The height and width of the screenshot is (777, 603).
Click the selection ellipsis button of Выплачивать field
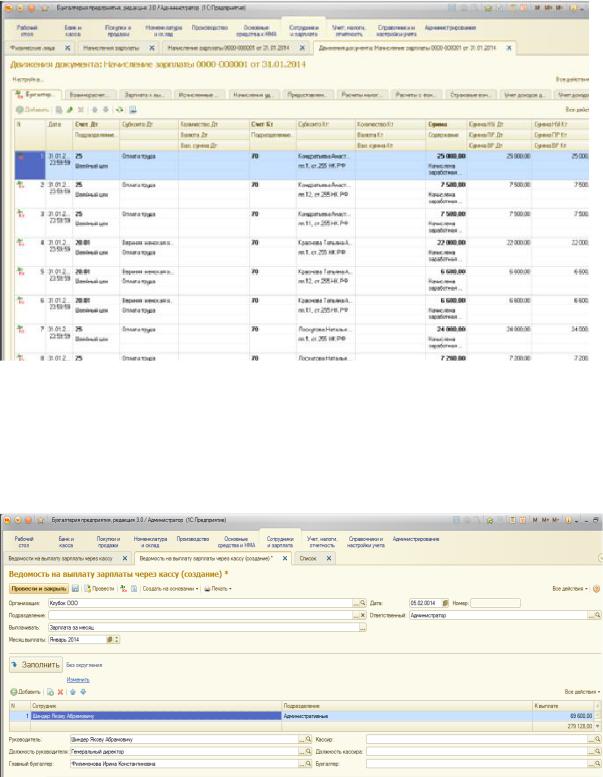pyautogui.click(x=363, y=627)
